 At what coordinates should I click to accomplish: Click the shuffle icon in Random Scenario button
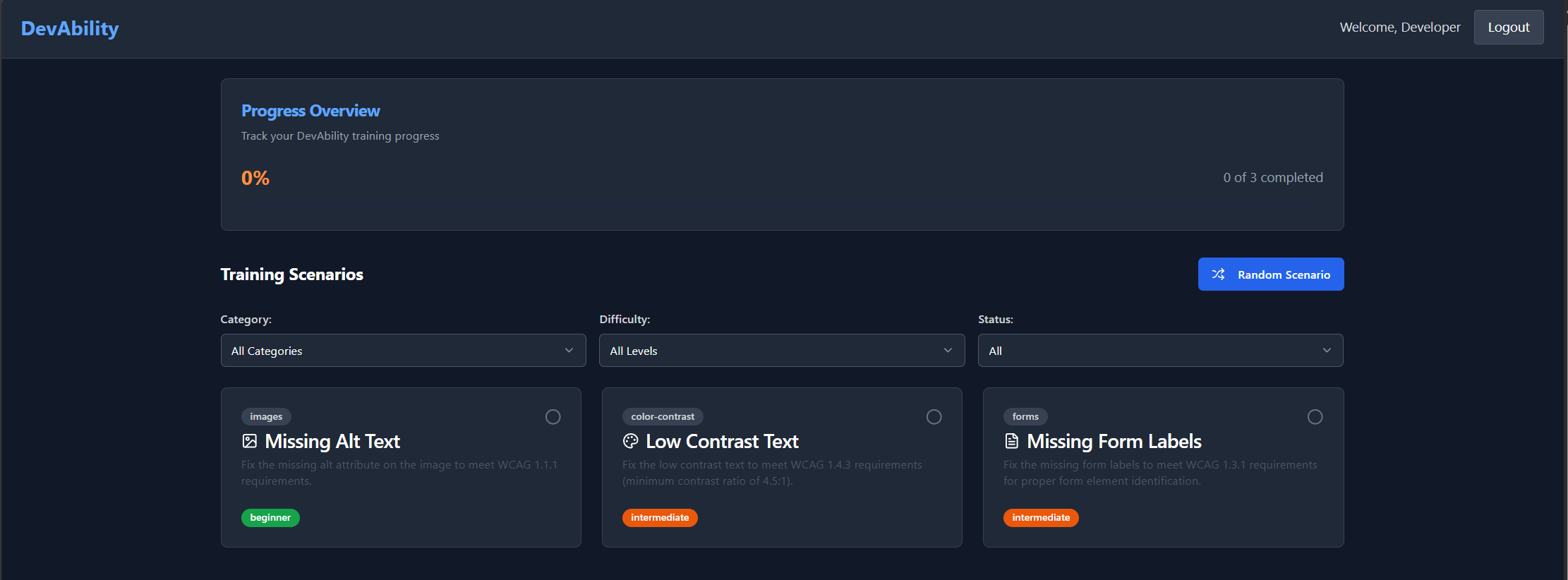(1219, 274)
